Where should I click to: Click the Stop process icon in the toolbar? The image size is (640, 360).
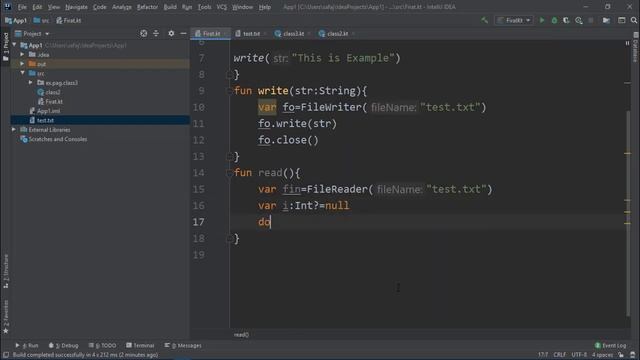pos(591,20)
